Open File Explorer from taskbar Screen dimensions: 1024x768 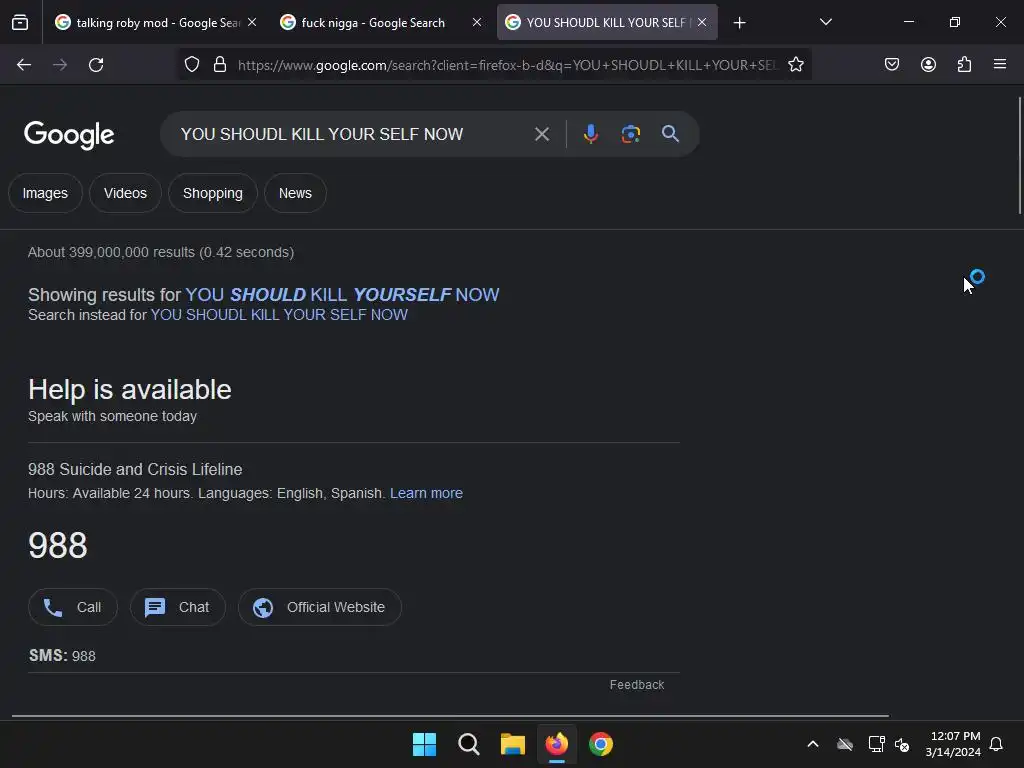(513, 744)
